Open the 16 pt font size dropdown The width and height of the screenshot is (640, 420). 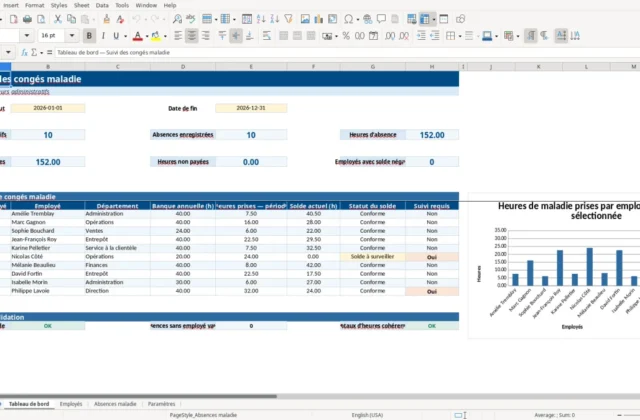click(72, 36)
